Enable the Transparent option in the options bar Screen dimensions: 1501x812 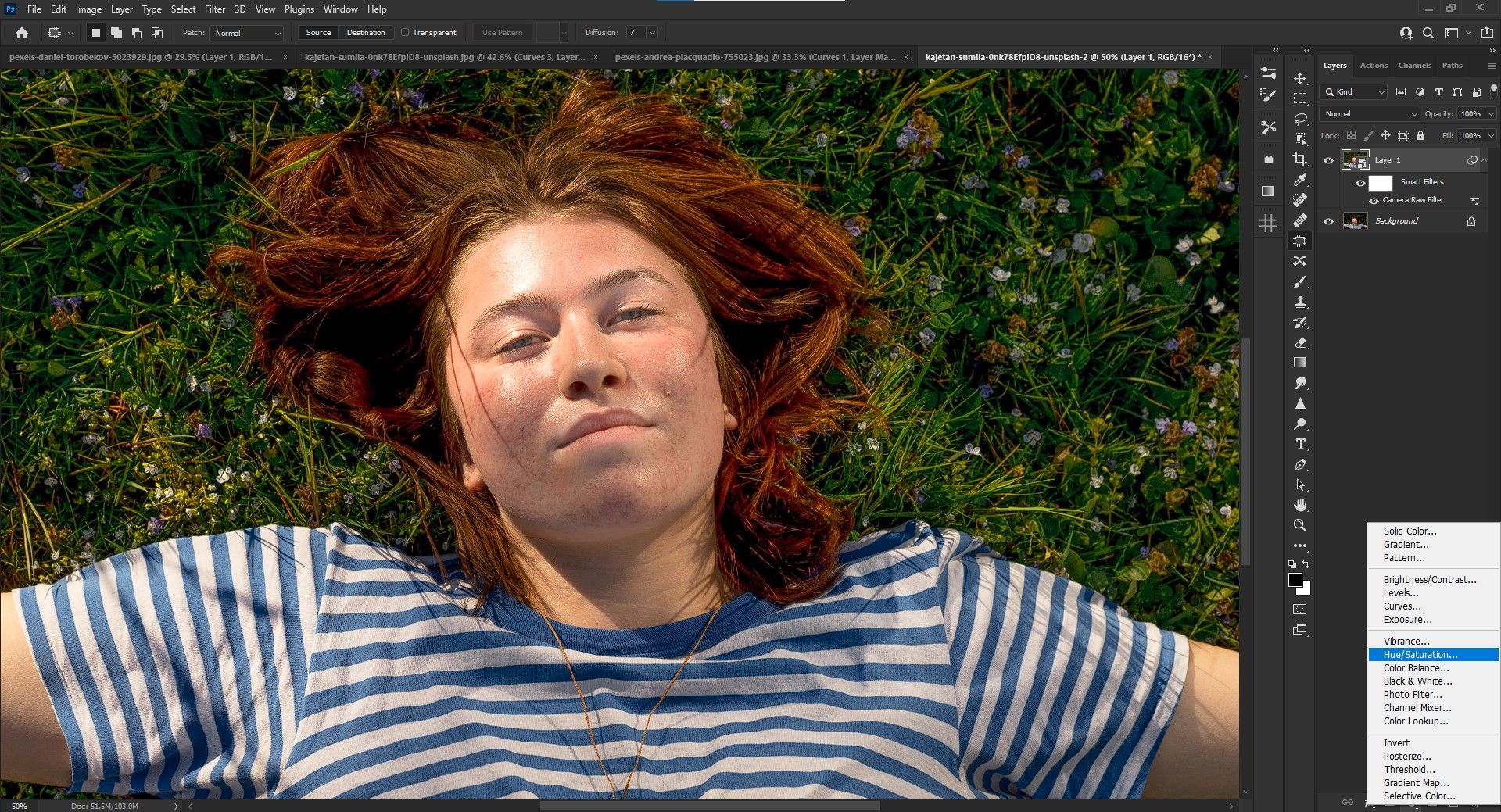point(407,32)
